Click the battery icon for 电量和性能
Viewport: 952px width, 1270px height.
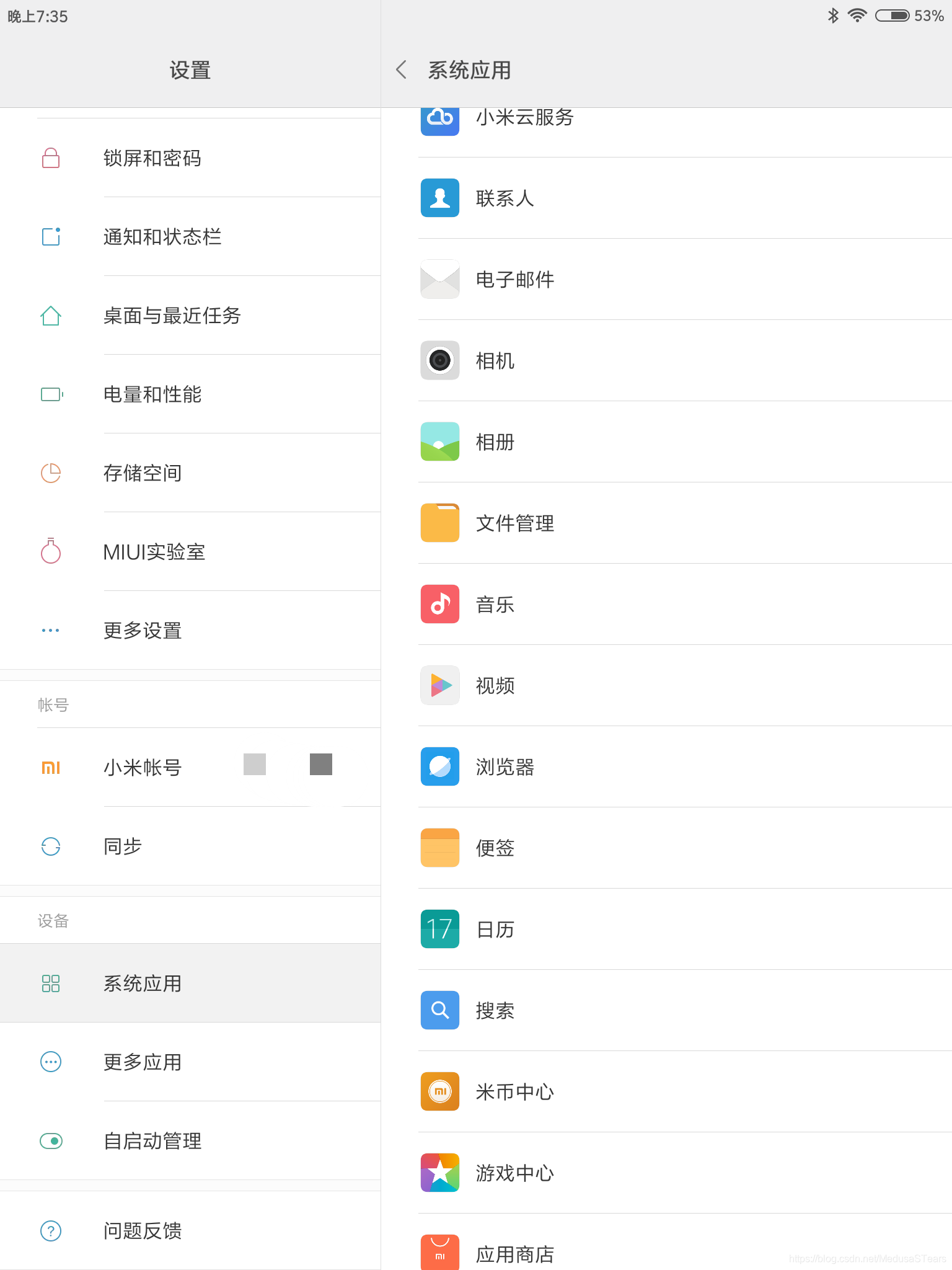click(x=52, y=394)
